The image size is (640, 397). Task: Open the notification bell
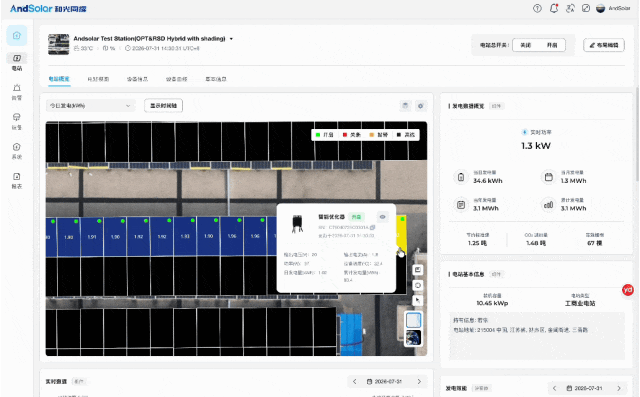(x=554, y=8)
